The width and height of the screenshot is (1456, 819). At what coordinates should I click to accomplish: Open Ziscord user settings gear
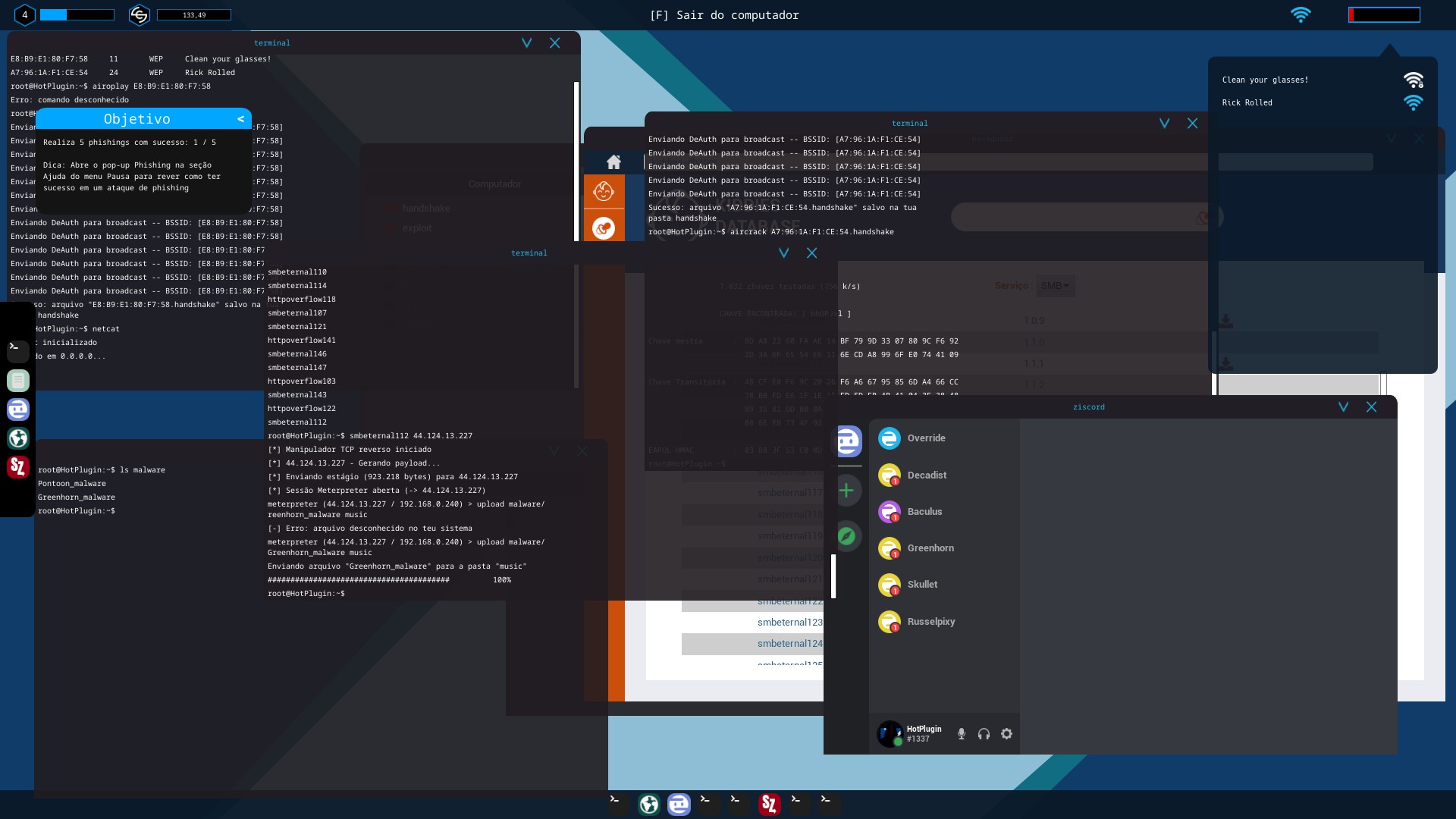tap(1006, 734)
